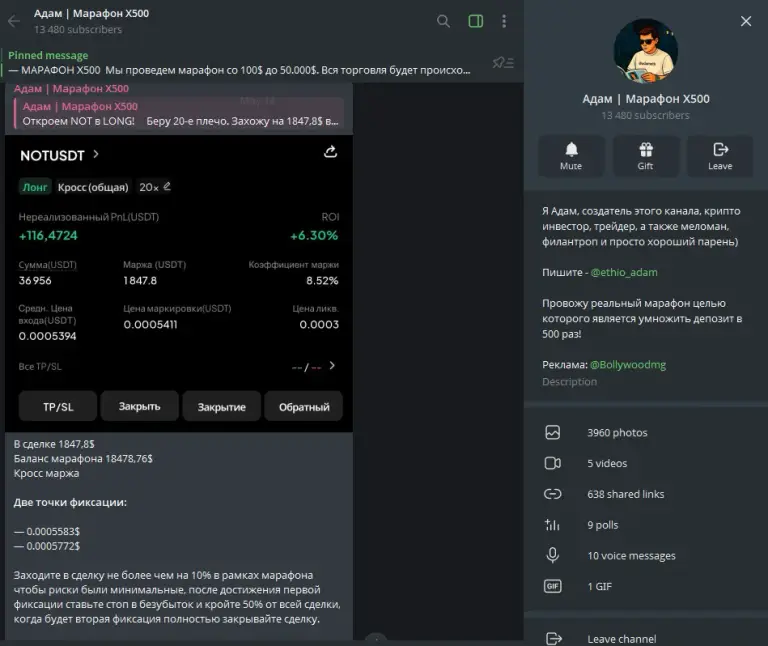The height and width of the screenshot is (646, 768).
Task: Open the replied NOT LONG message quote
Action: [179, 114]
